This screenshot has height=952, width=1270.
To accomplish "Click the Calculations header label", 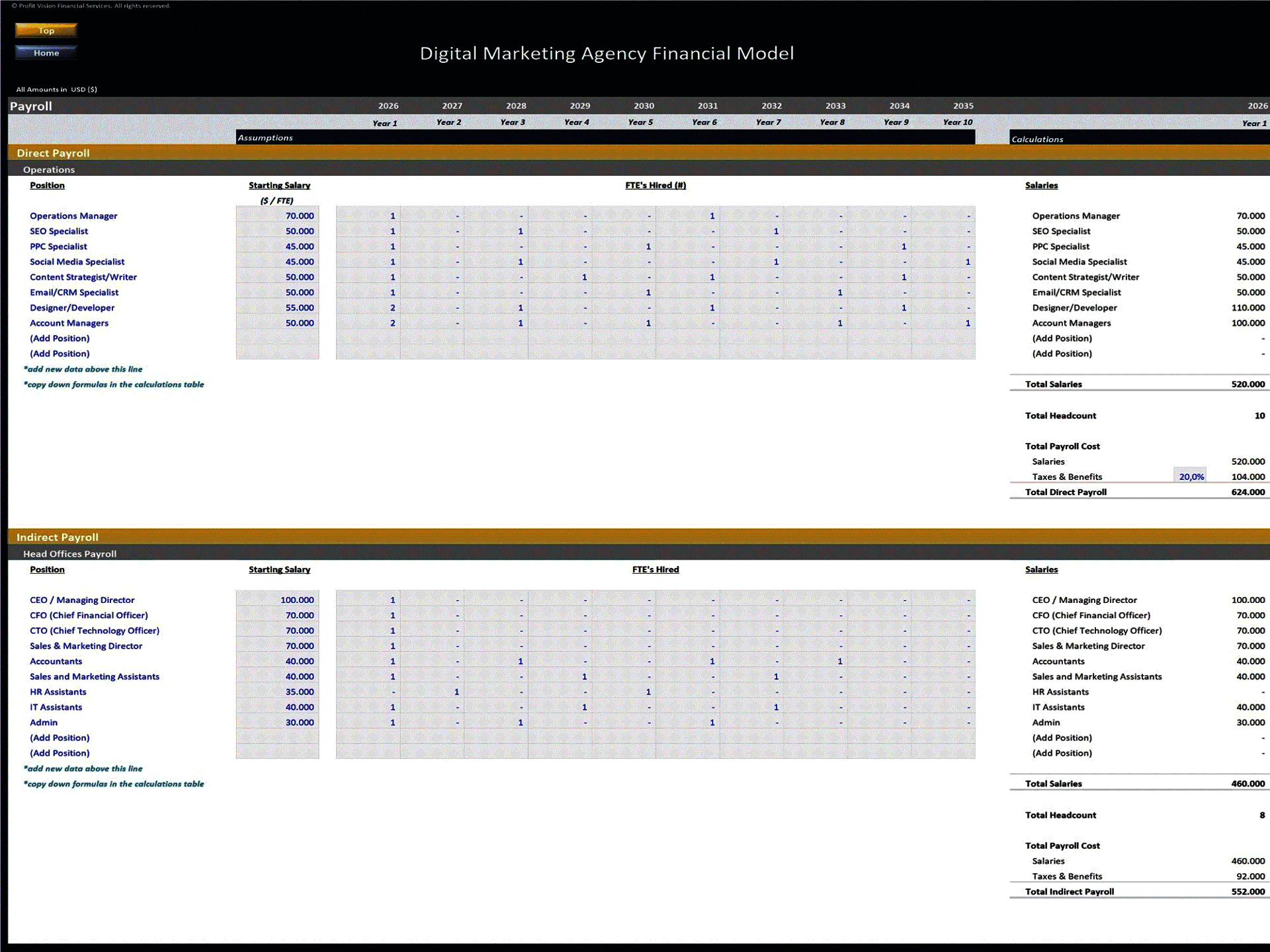I will pyautogui.click(x=1037, y=139).
